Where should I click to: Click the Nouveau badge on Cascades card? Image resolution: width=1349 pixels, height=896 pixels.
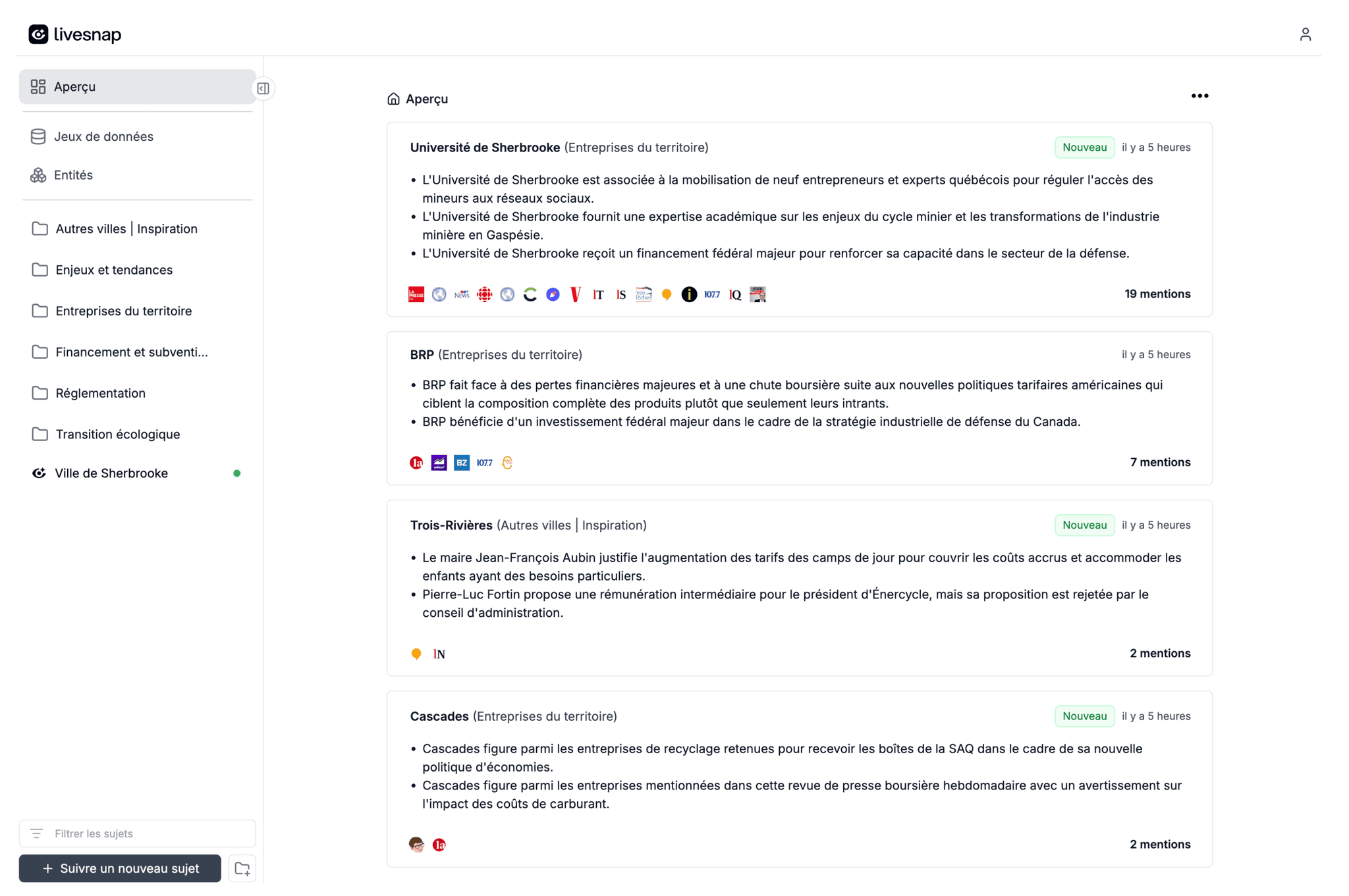coord(1084,716)
